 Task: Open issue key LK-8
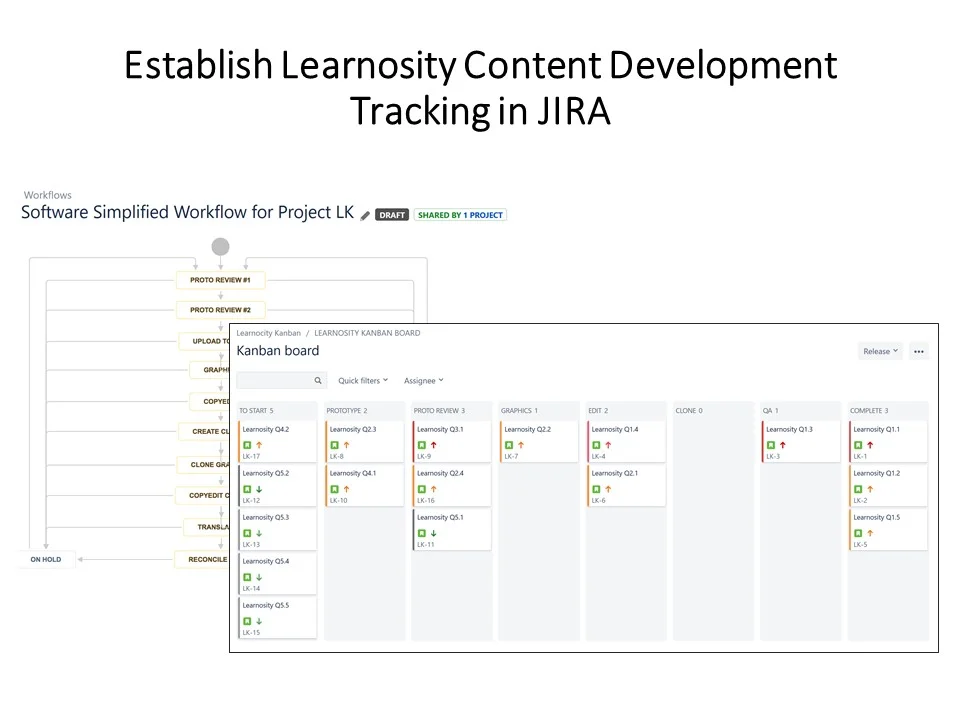pos(337,457)
